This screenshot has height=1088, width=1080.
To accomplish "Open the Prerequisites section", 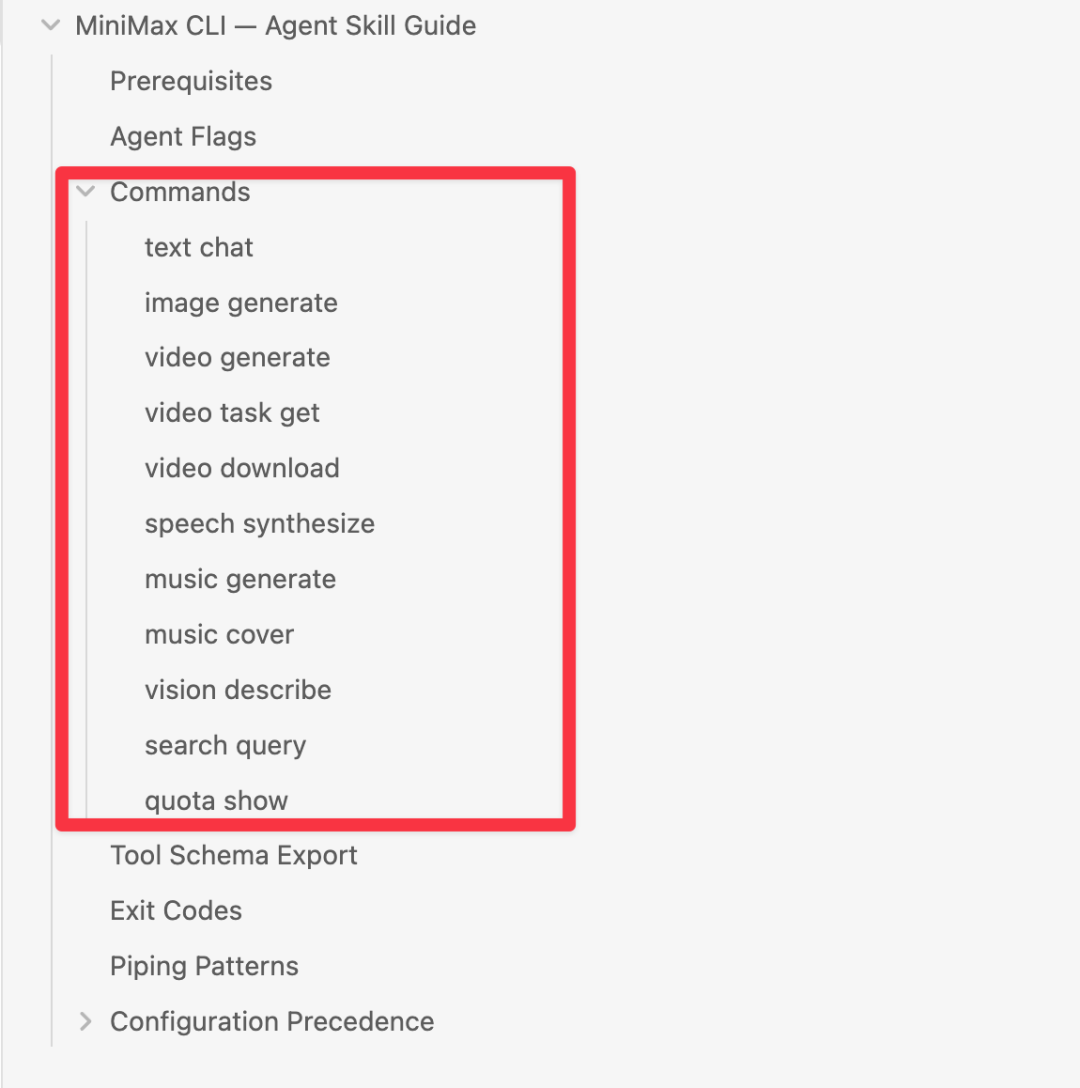I will pos(190,81).
